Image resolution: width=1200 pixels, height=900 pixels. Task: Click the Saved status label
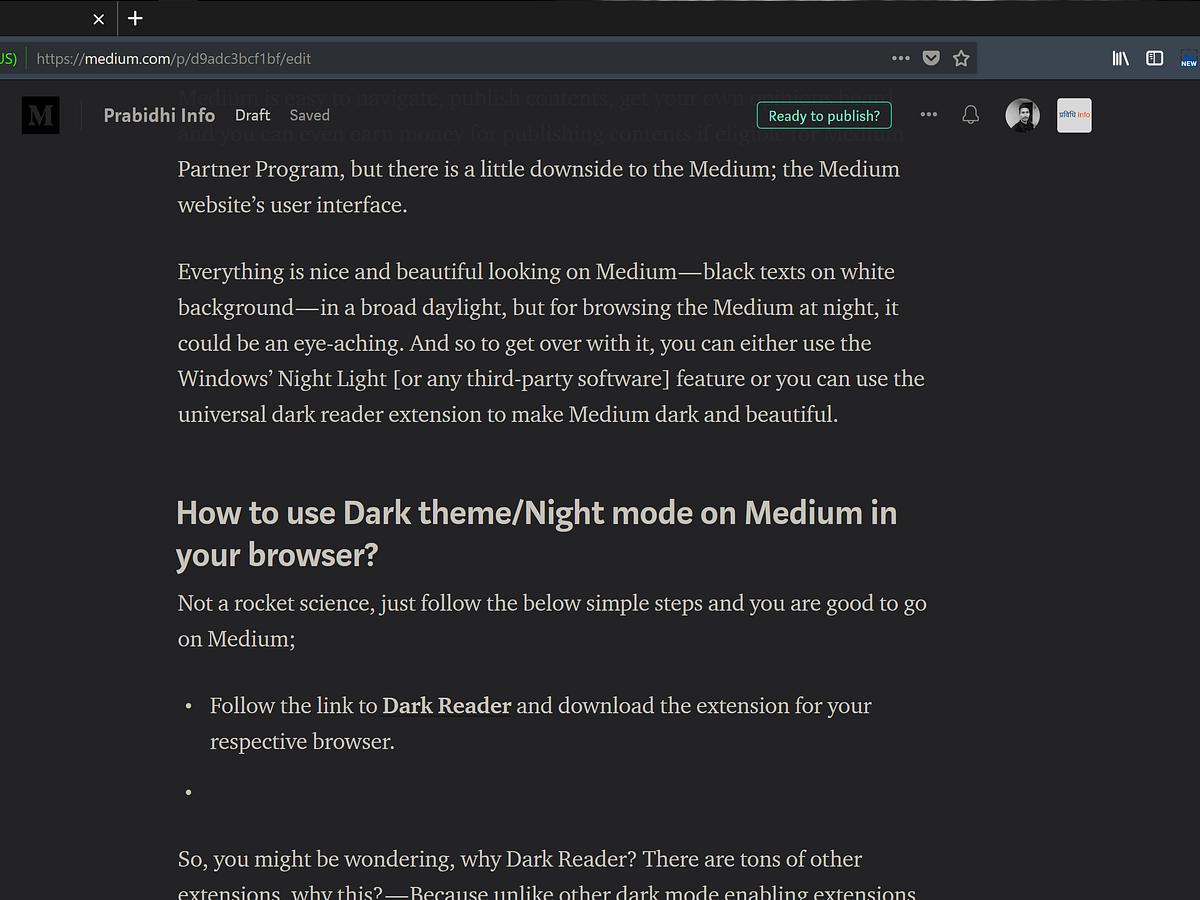(310, 115)
